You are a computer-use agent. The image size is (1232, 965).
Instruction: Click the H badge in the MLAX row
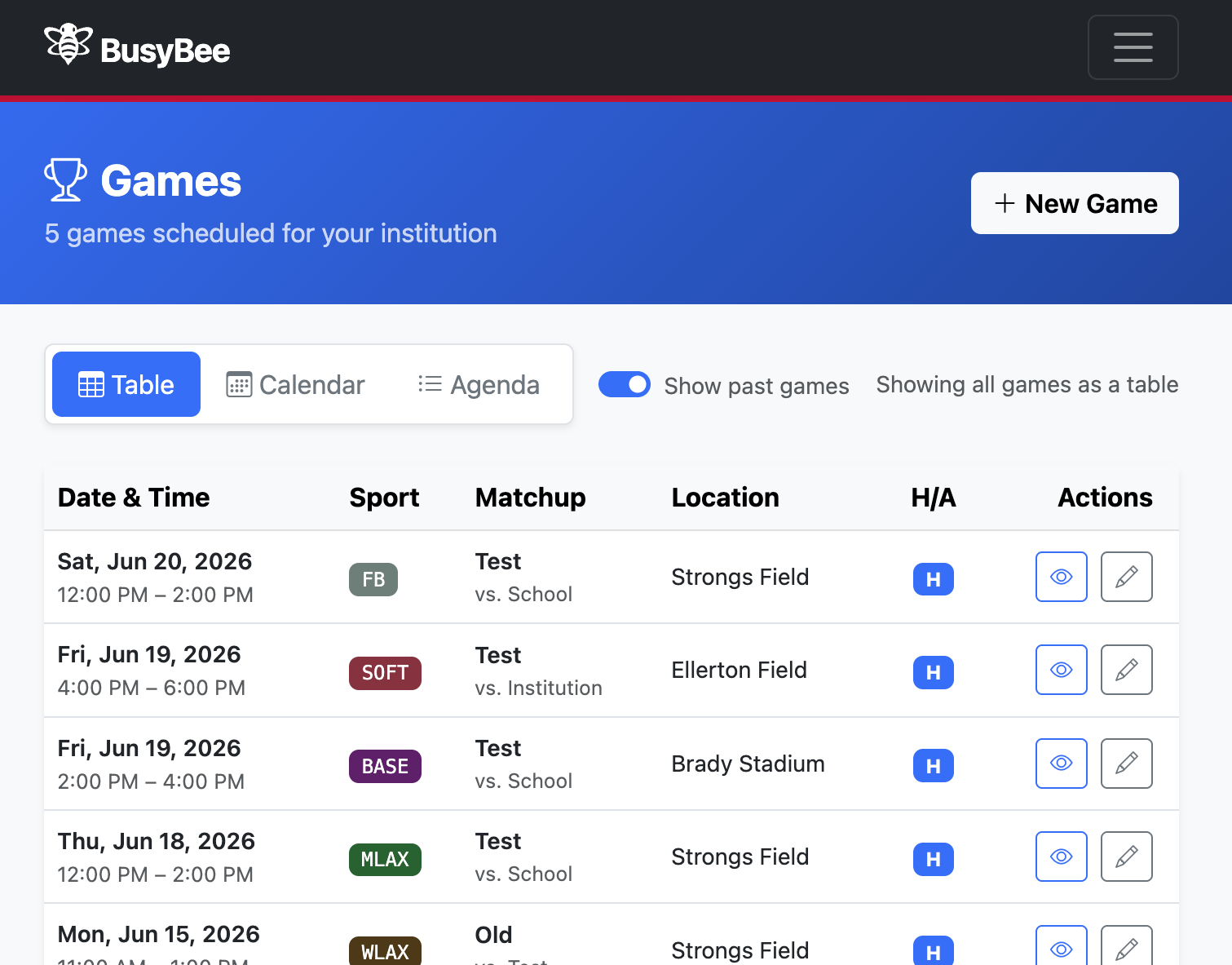(934, 859)
